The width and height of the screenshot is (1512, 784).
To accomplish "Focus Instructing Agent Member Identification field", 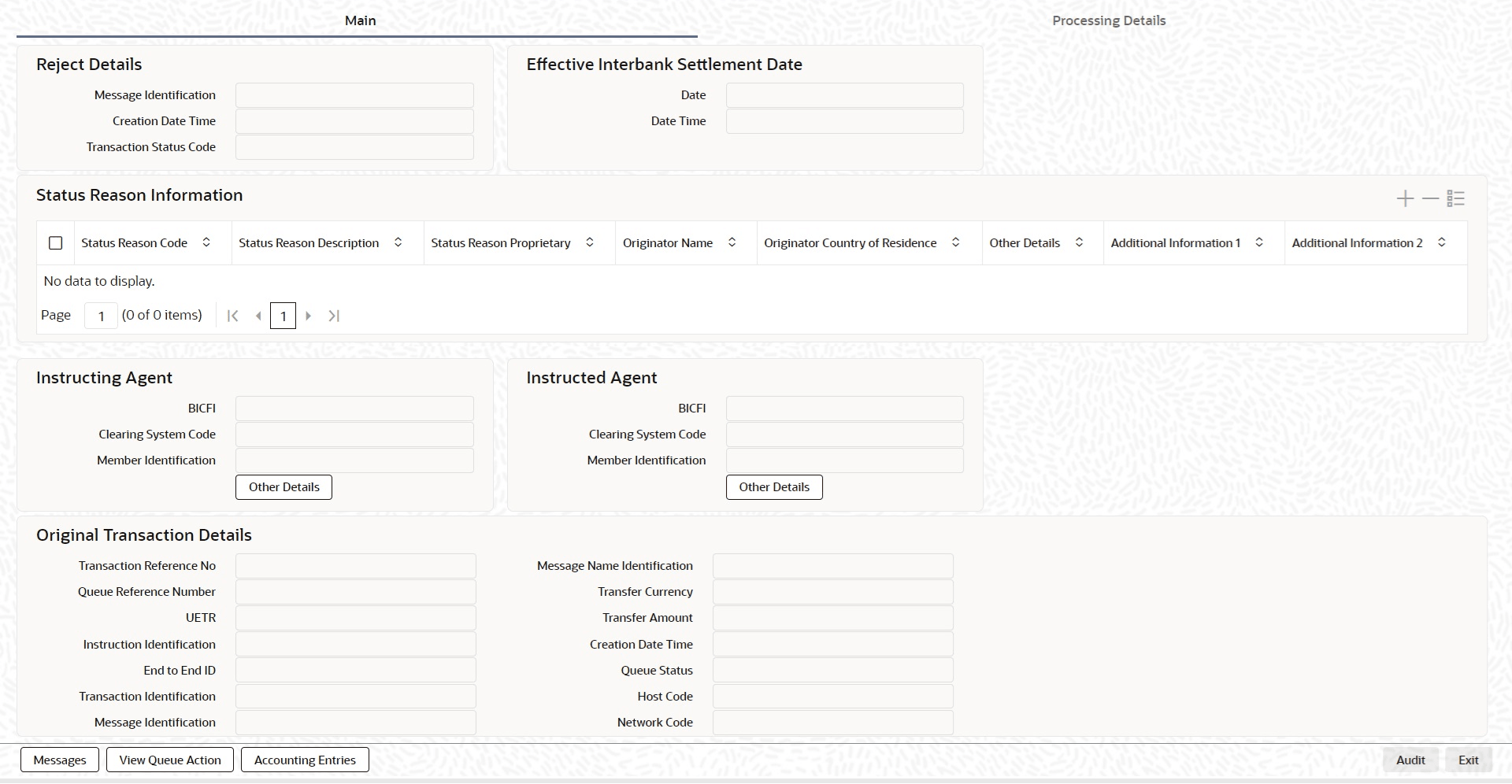I will click(x=354, y=460).
